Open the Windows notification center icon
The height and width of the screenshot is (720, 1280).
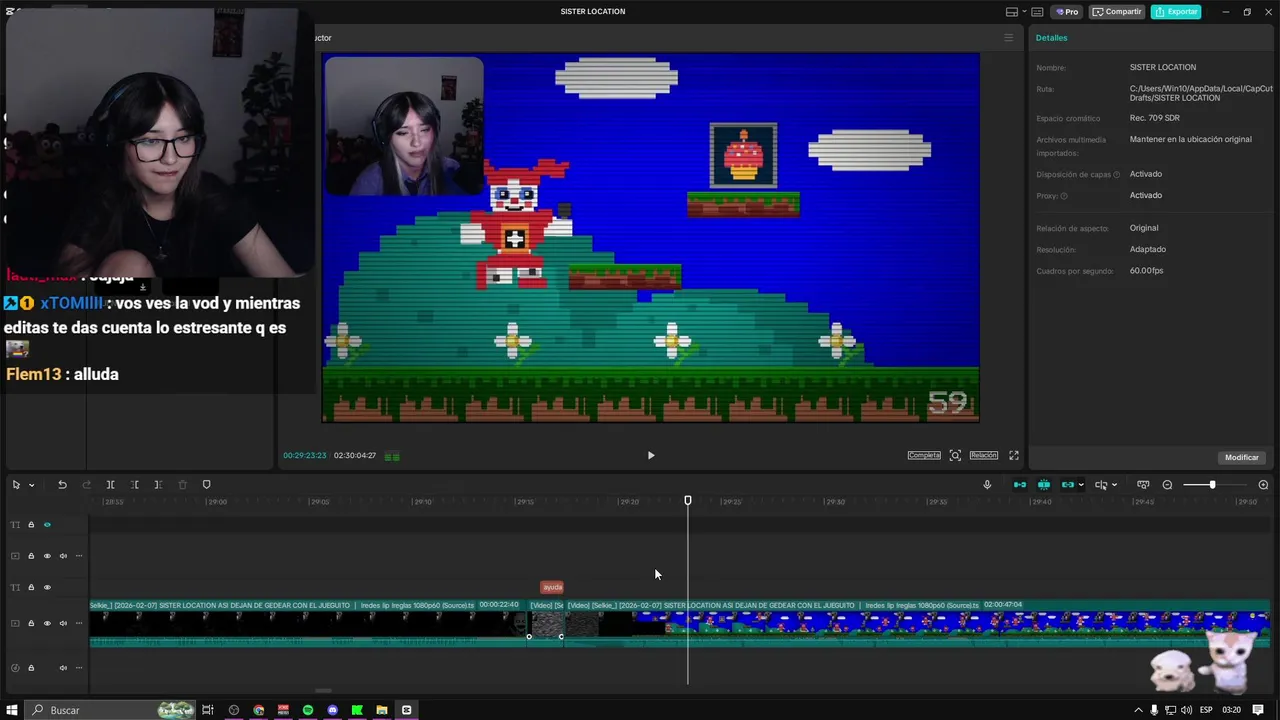[x=1258, y=710]
